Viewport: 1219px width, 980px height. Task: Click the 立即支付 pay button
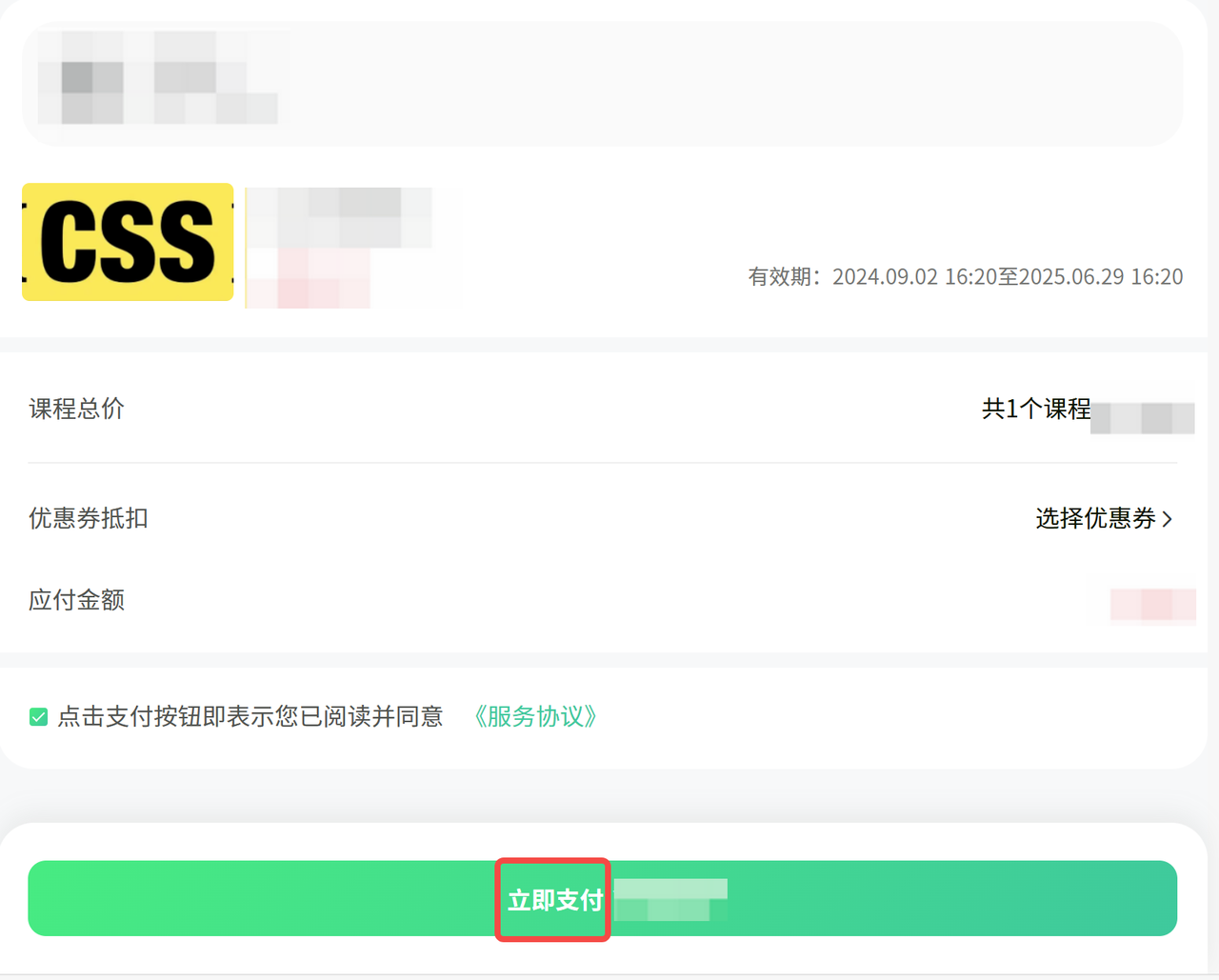(x=602, y=898)
